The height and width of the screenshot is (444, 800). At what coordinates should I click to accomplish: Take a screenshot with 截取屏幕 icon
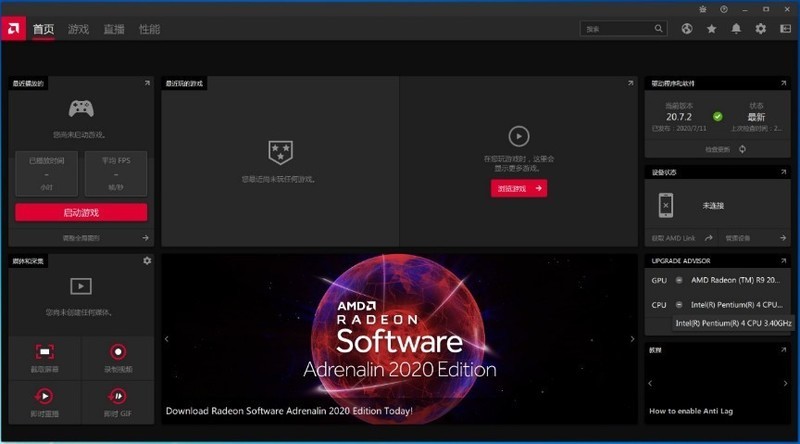(x=45, y=352)
